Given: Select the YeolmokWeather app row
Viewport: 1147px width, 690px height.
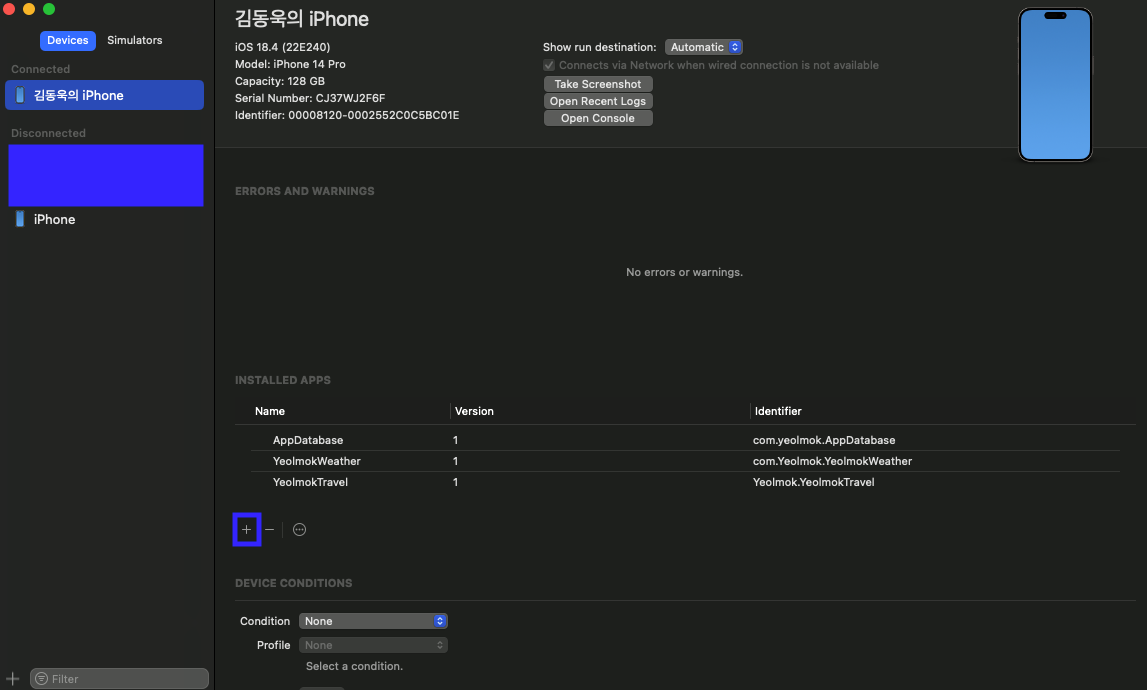Looking at the screenshot, I should (x=685, y=461).
